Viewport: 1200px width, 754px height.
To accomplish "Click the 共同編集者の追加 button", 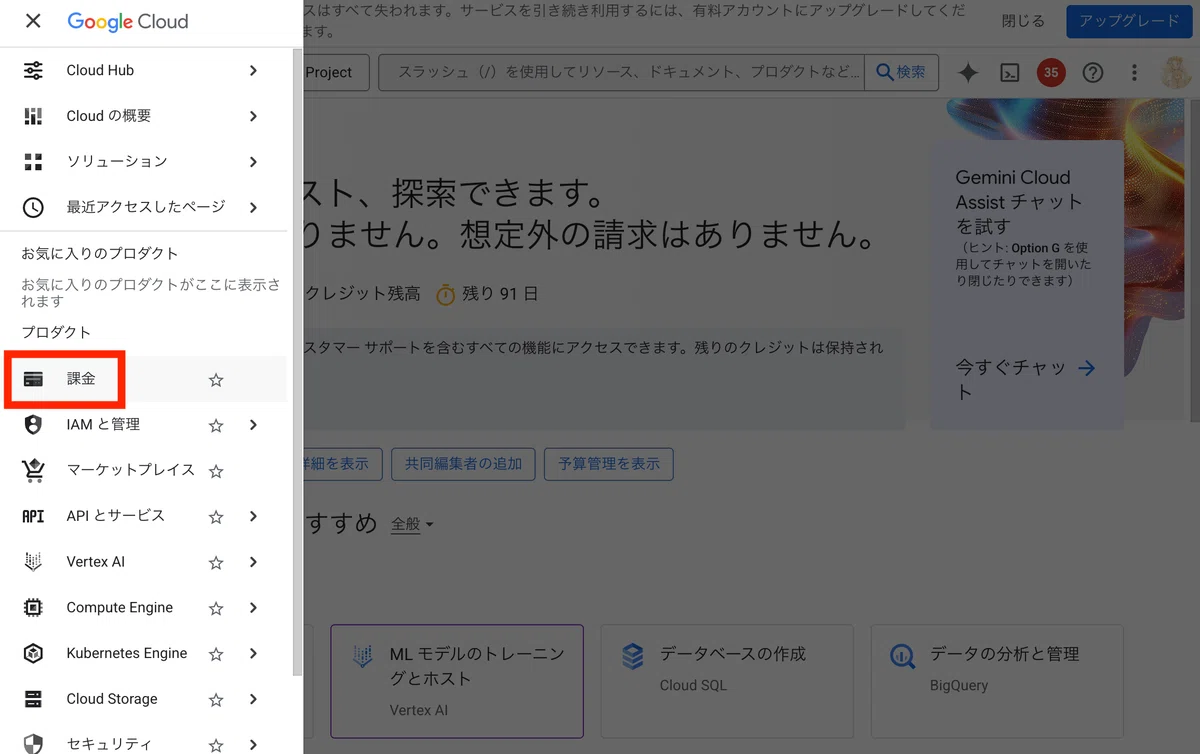I will 463,464.
